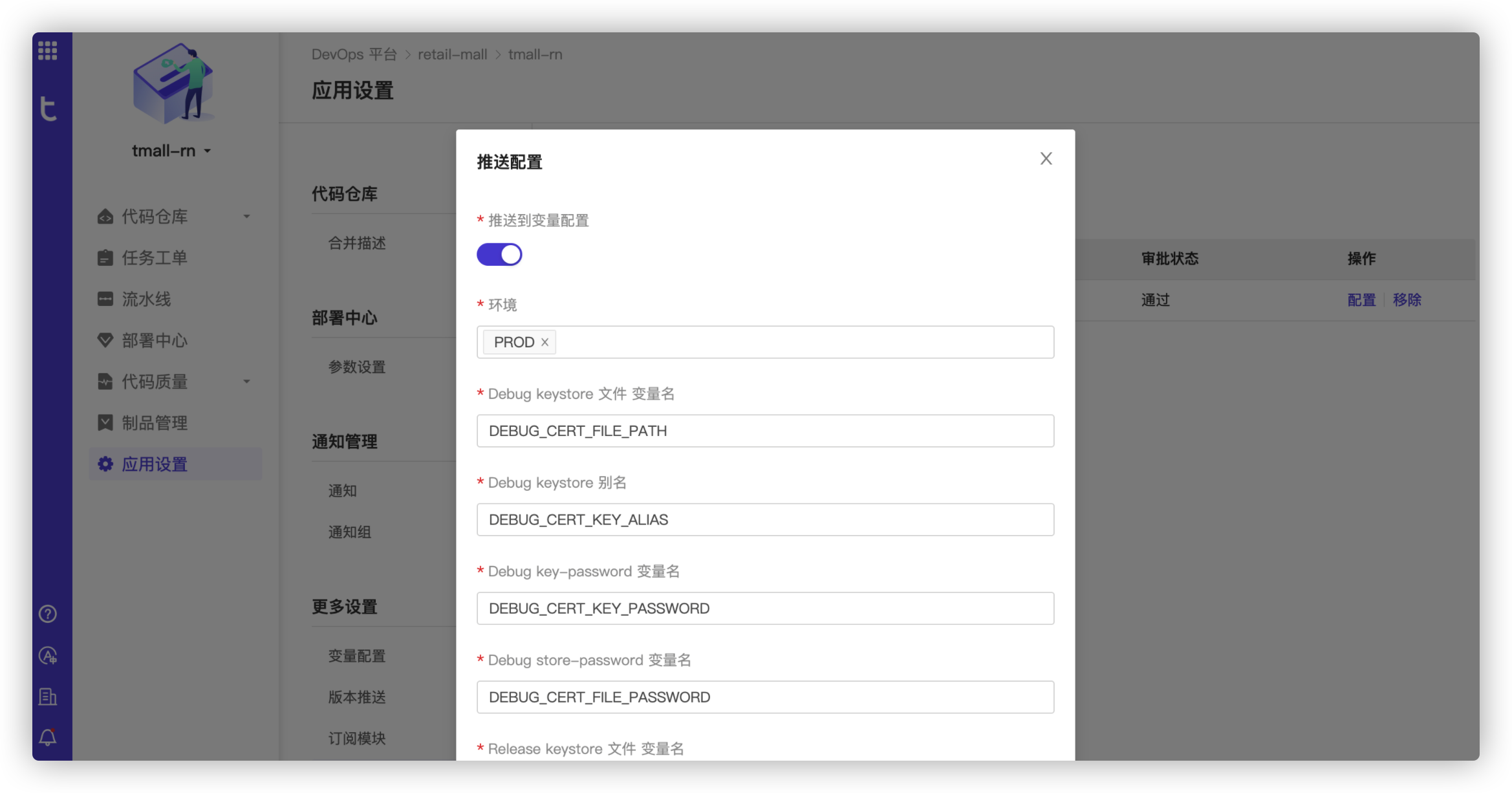
Task: Click the language switch icon
Action: [x=47, y=655]
